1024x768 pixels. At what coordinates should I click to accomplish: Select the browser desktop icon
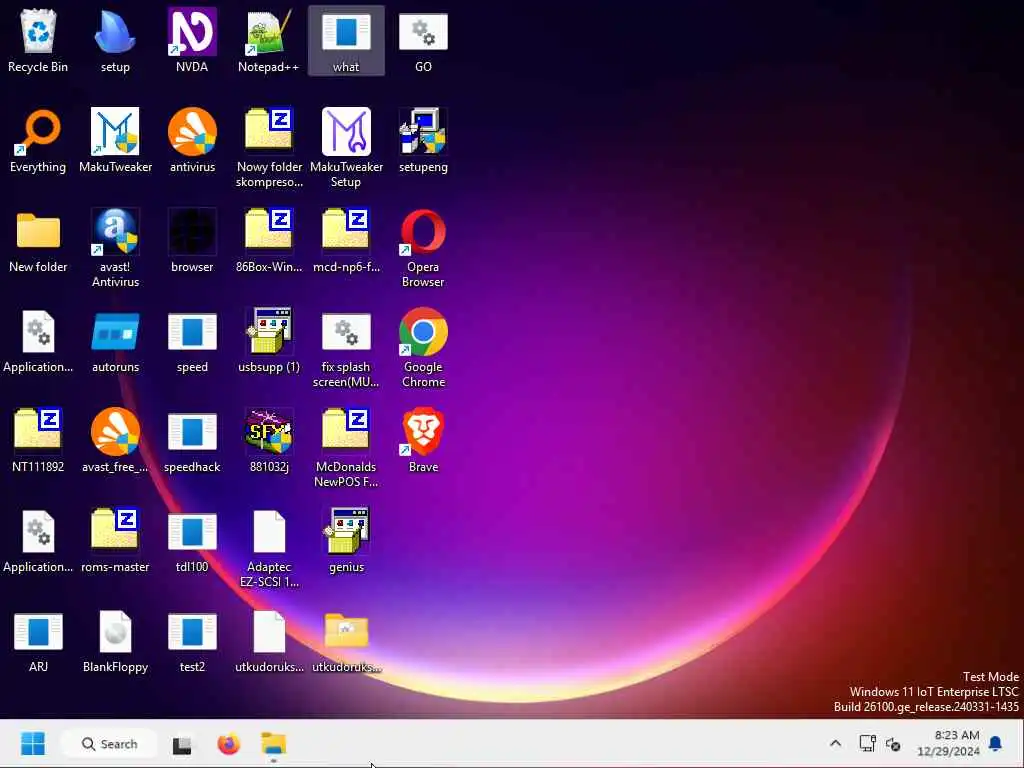192,241
